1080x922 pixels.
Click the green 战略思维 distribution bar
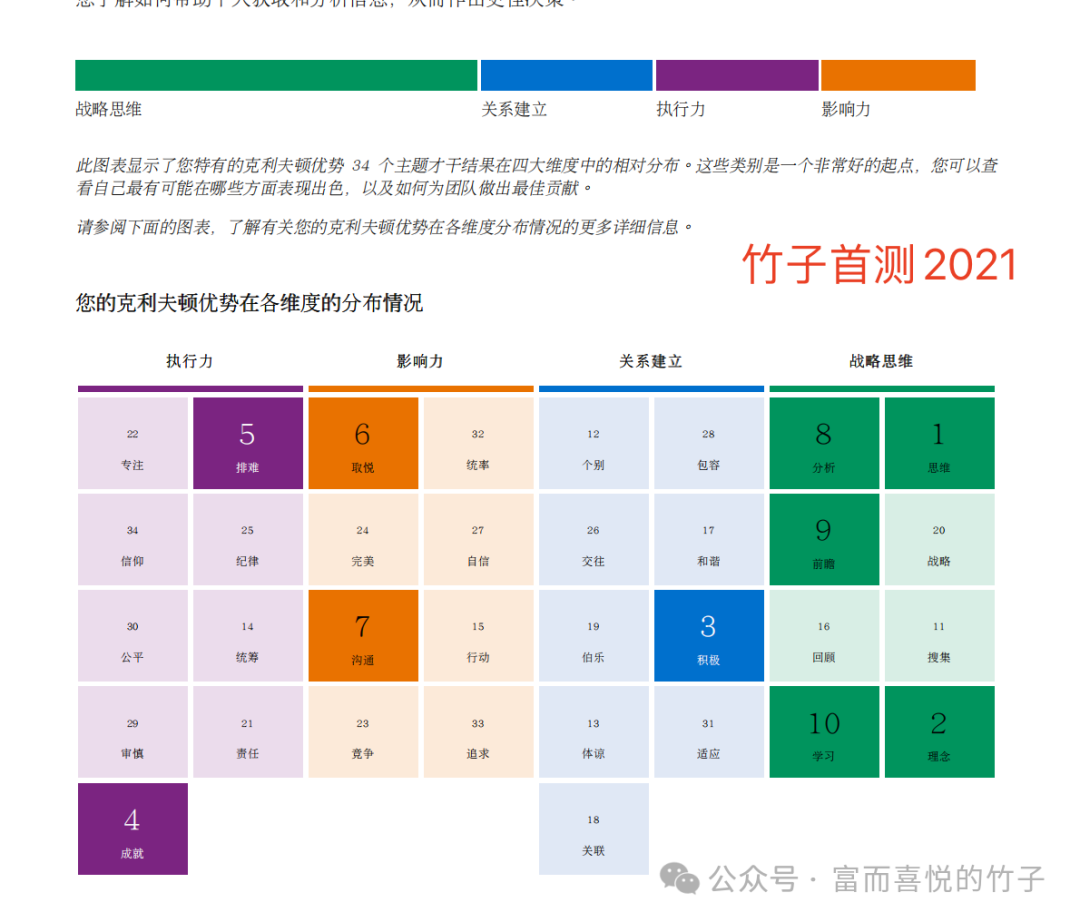pos(276,75)
